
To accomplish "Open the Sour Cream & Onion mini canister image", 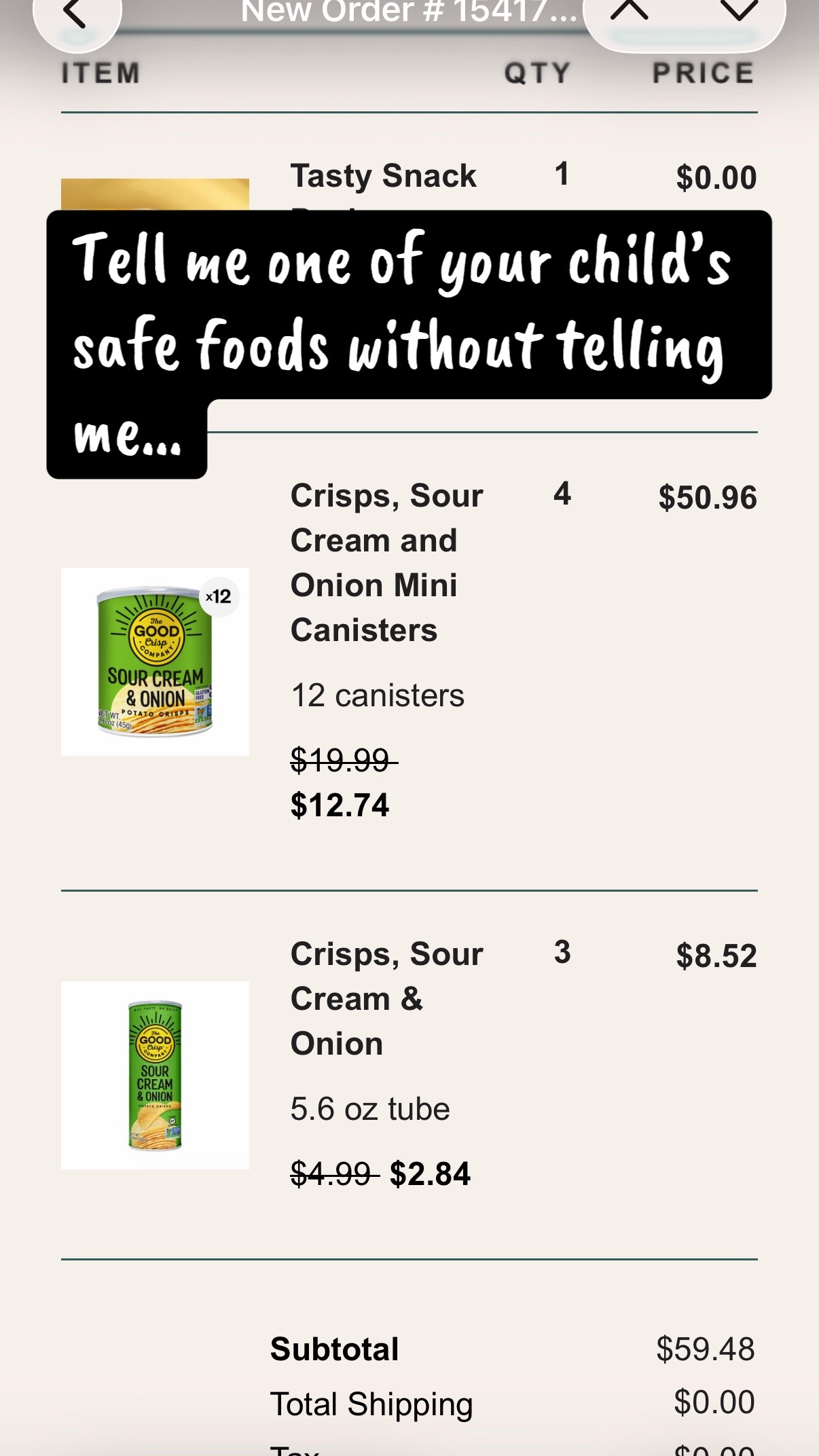I will [155, 661].
